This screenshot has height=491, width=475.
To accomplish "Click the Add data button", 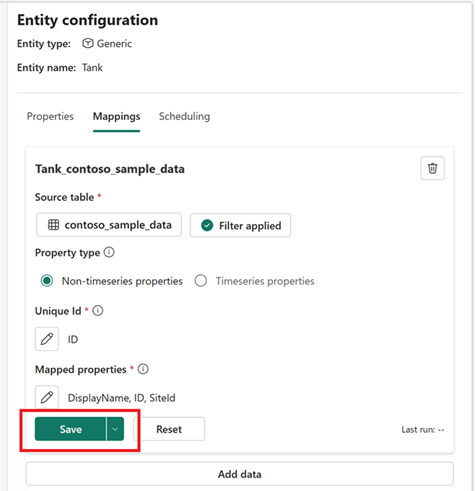I will coord(240,474).
